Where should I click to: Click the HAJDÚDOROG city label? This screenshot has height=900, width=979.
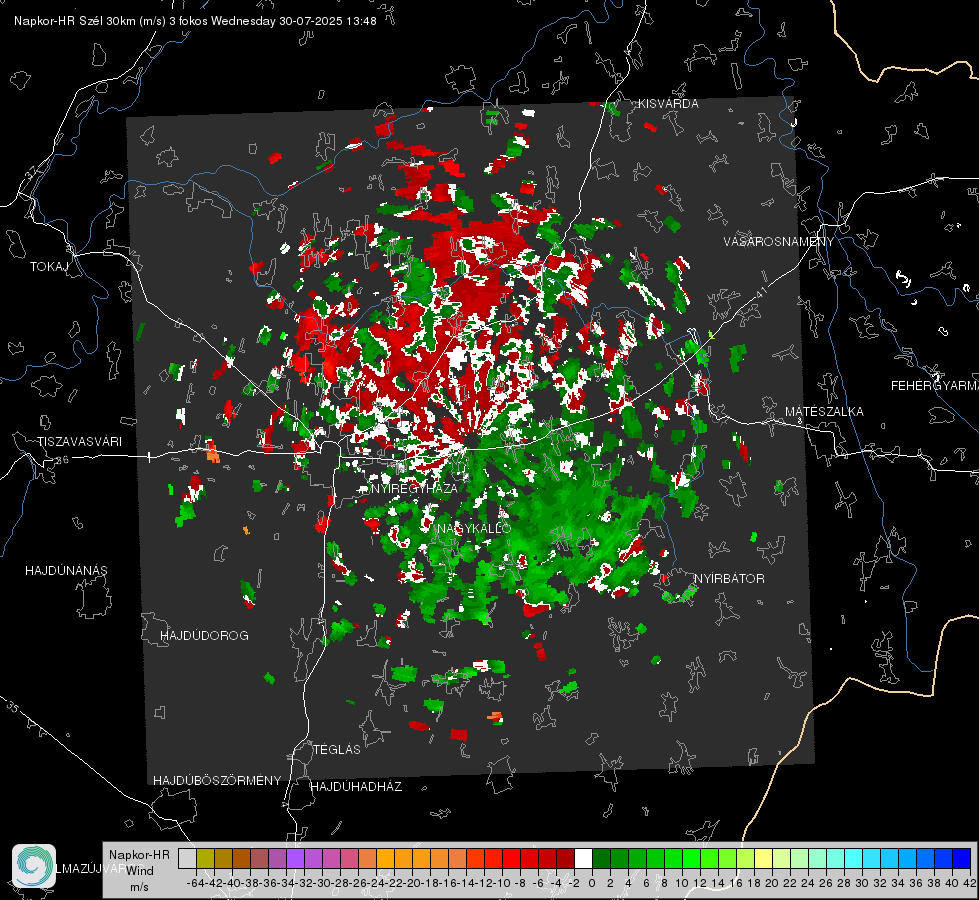[204, 635]
